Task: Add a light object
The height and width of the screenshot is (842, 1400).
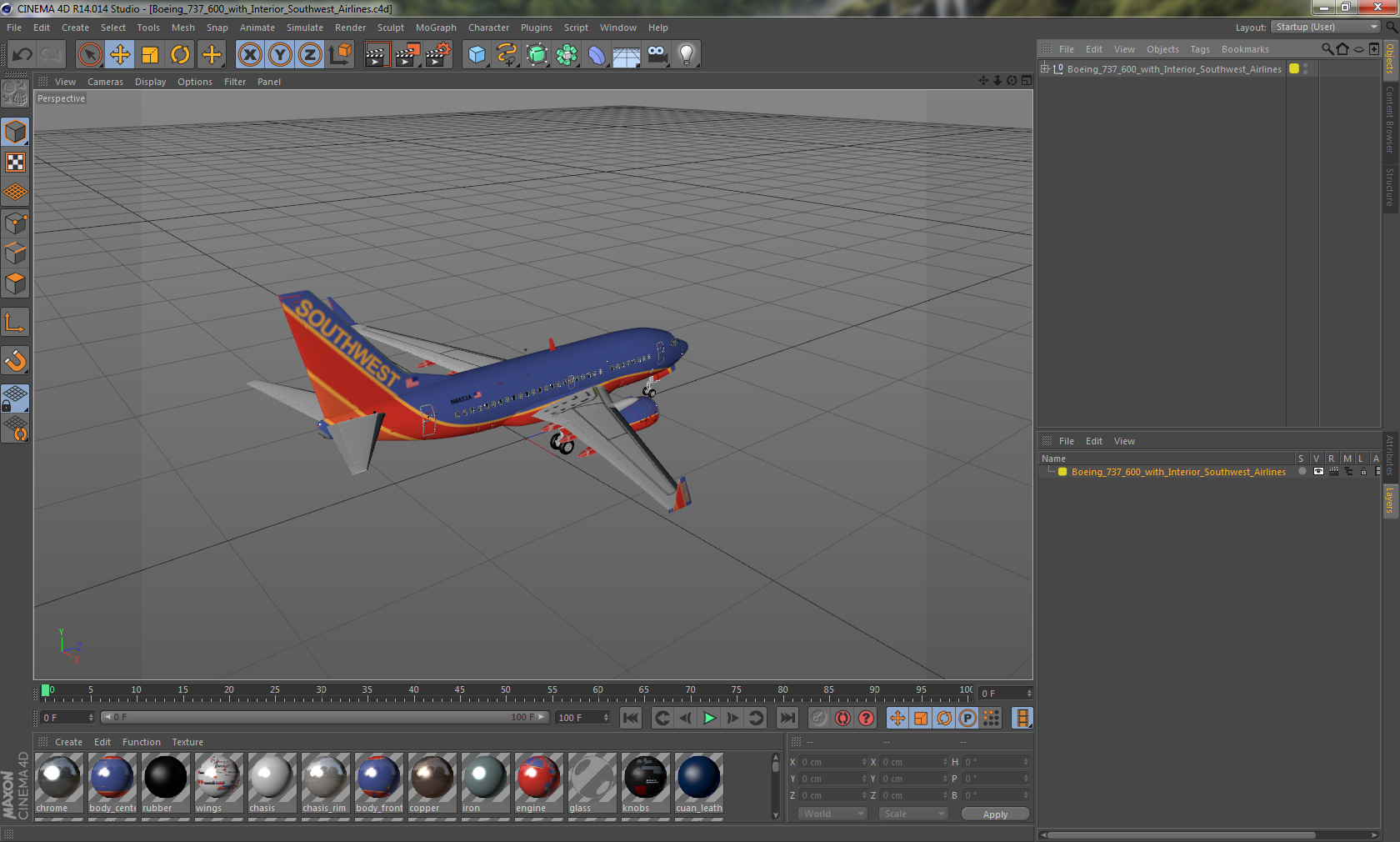Action: click(x=687, y=55)
